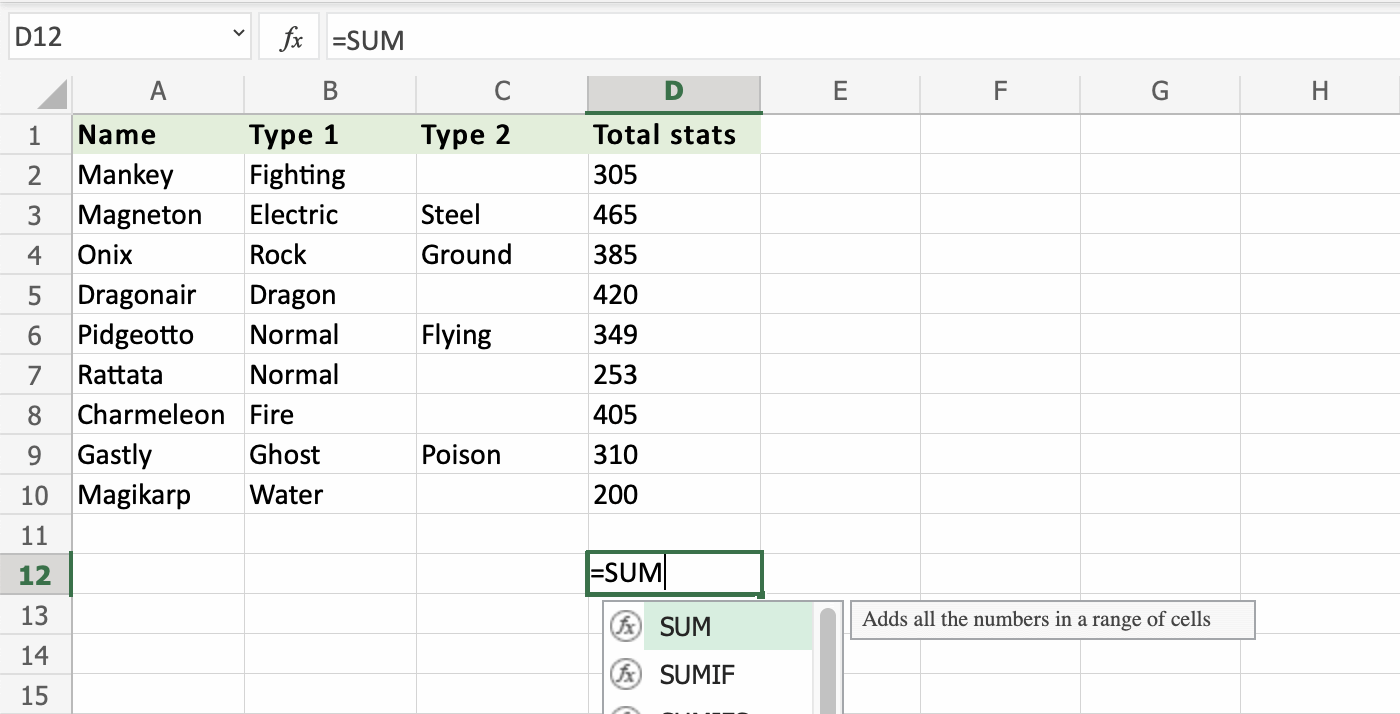Screen dimensions: 1400x714
Task: Click the fx icon beside SUM suggestion
Action: (x=625, y=626)
